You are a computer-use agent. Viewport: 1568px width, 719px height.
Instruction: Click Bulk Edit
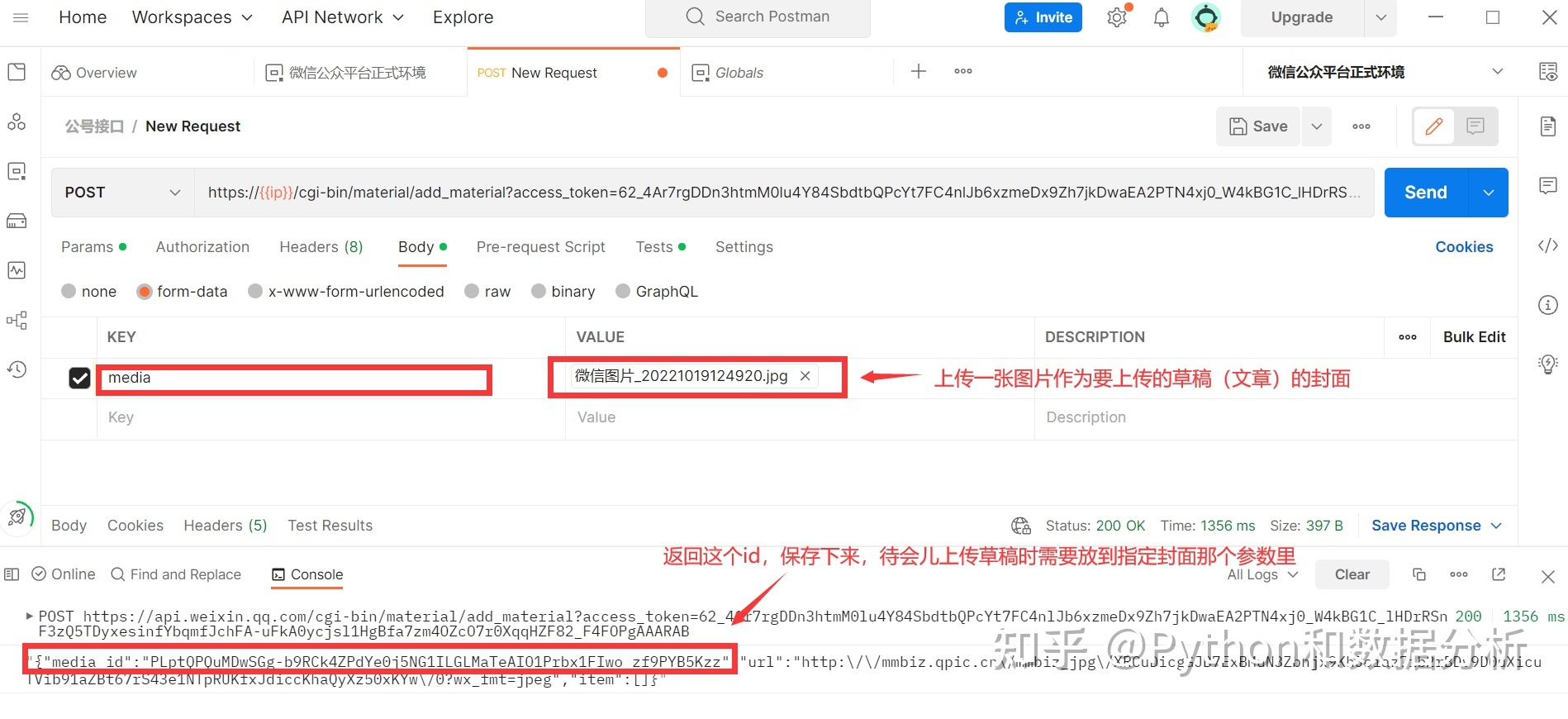coord(1475,337)
